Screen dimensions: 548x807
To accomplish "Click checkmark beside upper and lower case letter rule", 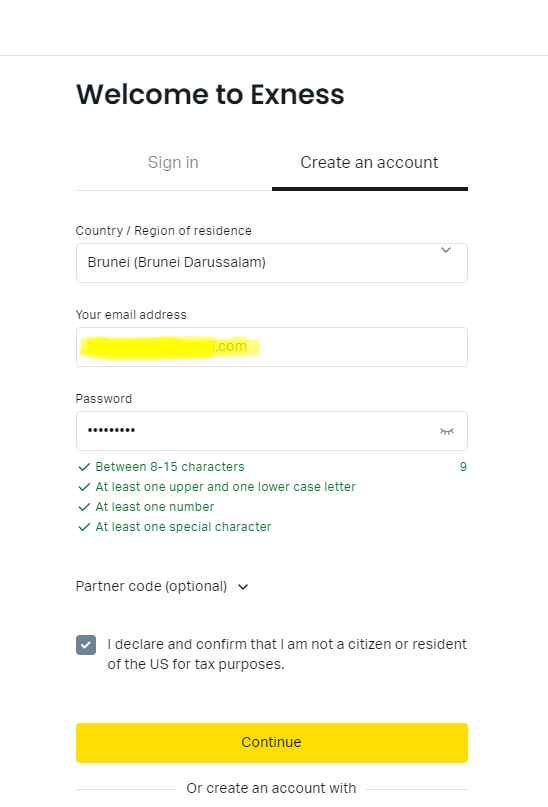I will click(x=84, y=487).
